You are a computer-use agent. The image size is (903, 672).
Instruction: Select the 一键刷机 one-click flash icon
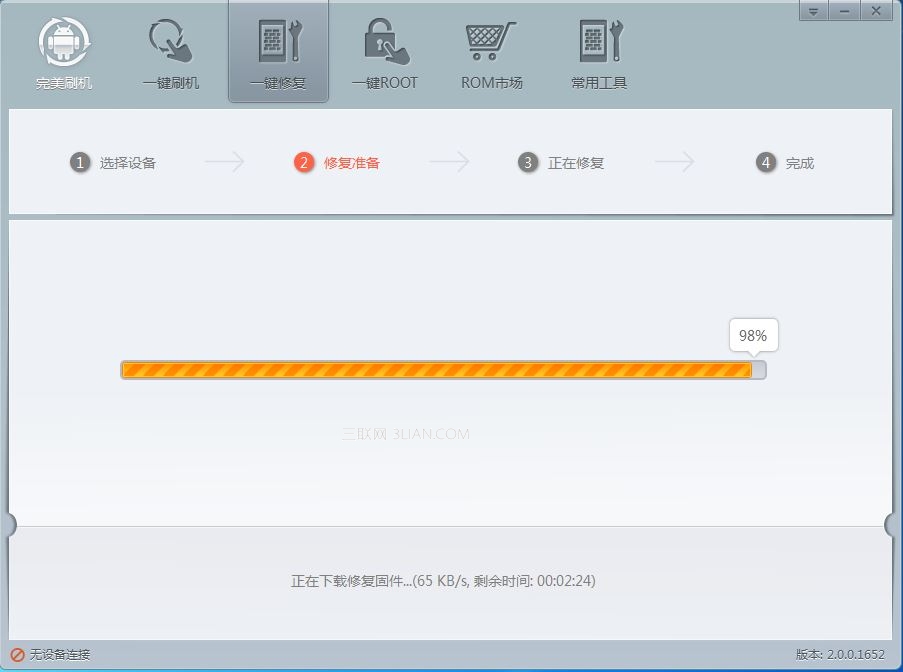coord(170,41)
